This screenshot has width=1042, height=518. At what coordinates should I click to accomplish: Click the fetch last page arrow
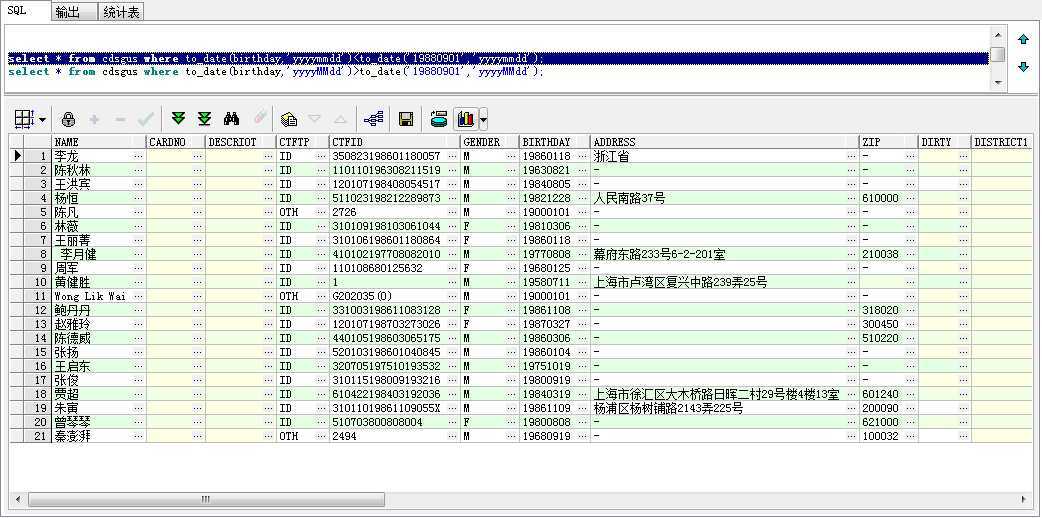click(x=204, y=119)
